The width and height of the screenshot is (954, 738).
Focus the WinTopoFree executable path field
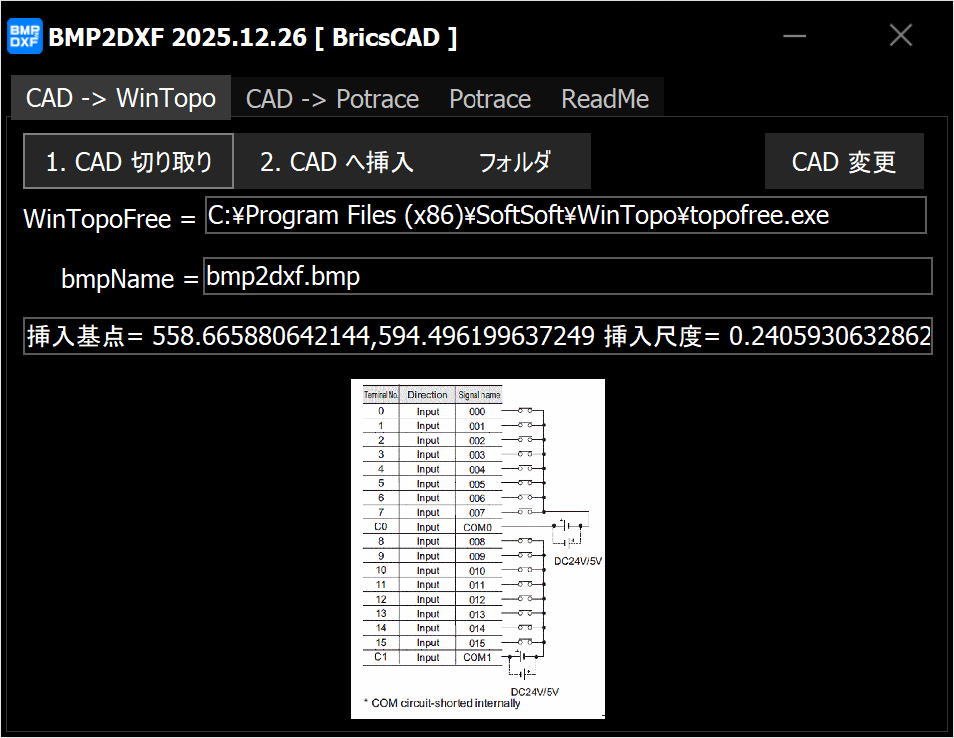[x=565, y=215]
